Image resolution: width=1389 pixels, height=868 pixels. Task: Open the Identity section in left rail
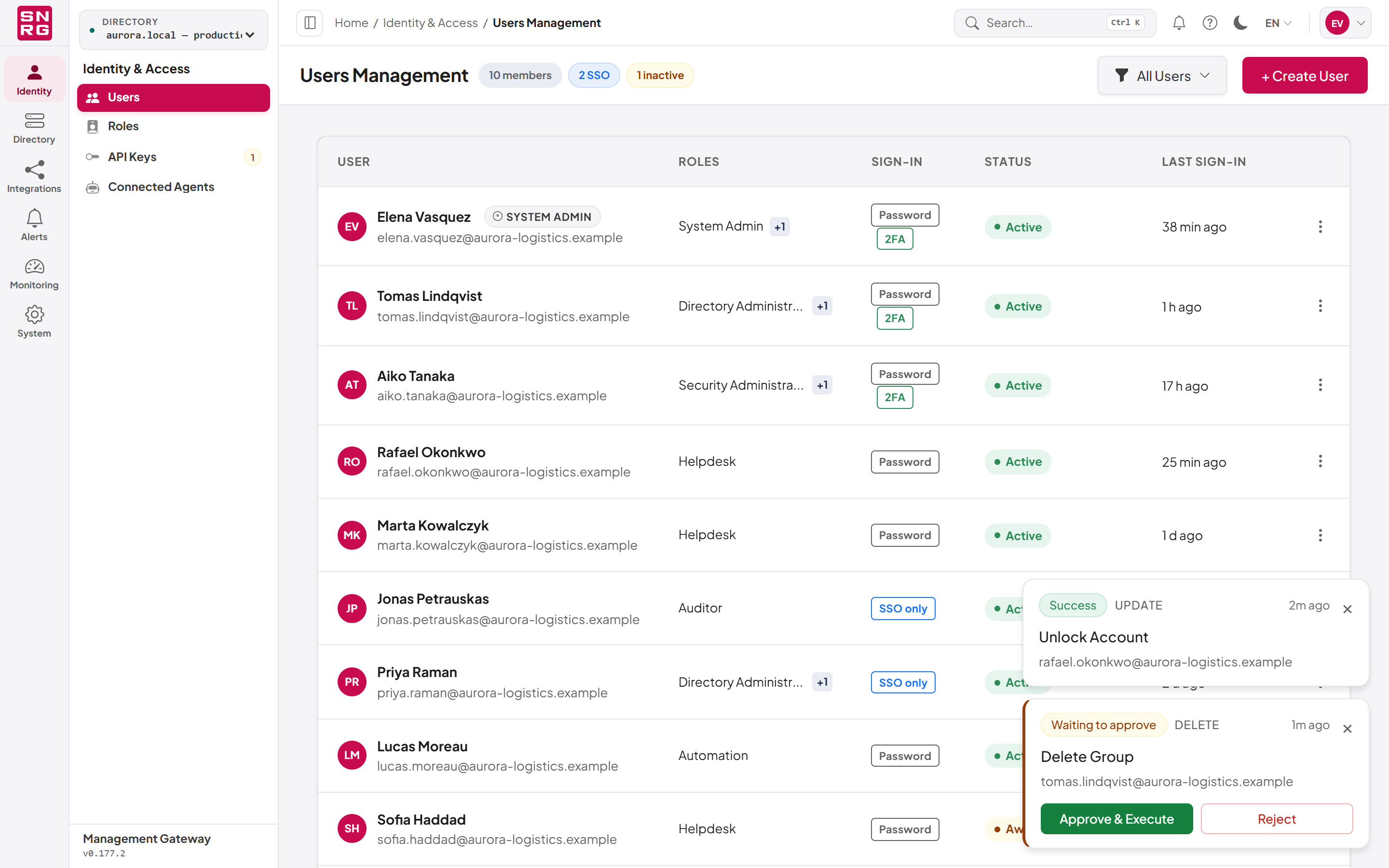point(34,80)
